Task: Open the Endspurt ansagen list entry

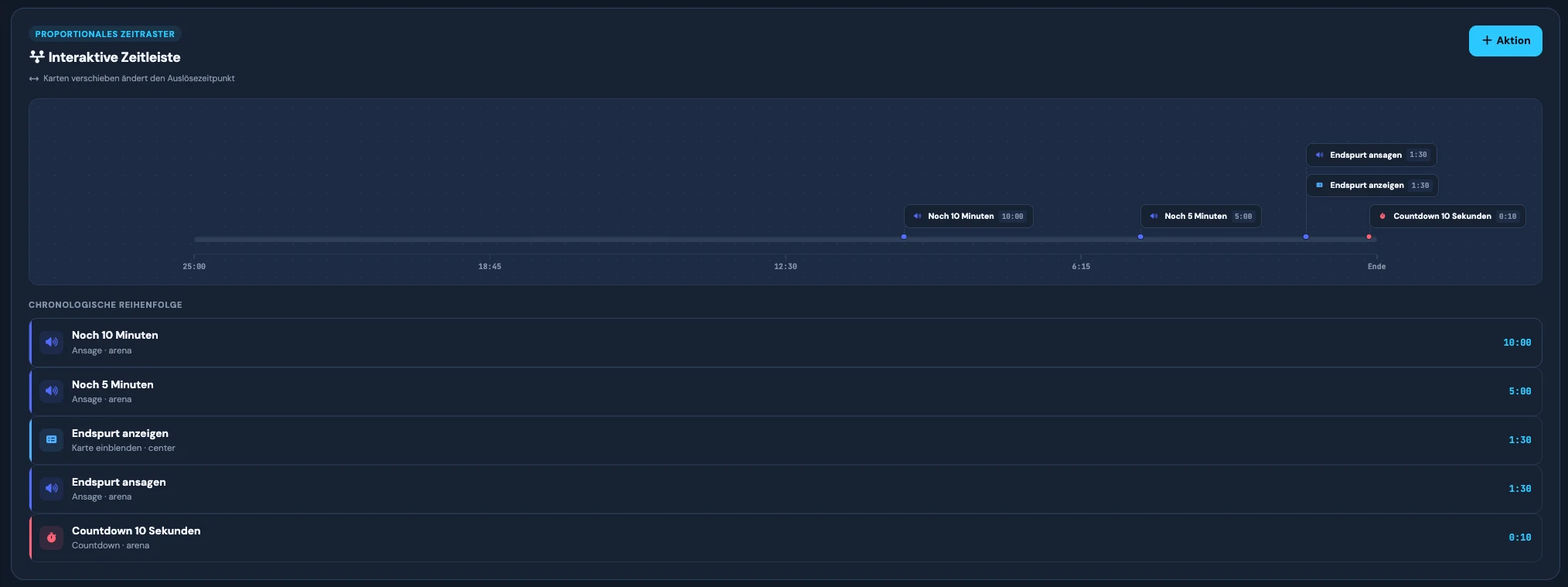Action: tap(786, 489)
